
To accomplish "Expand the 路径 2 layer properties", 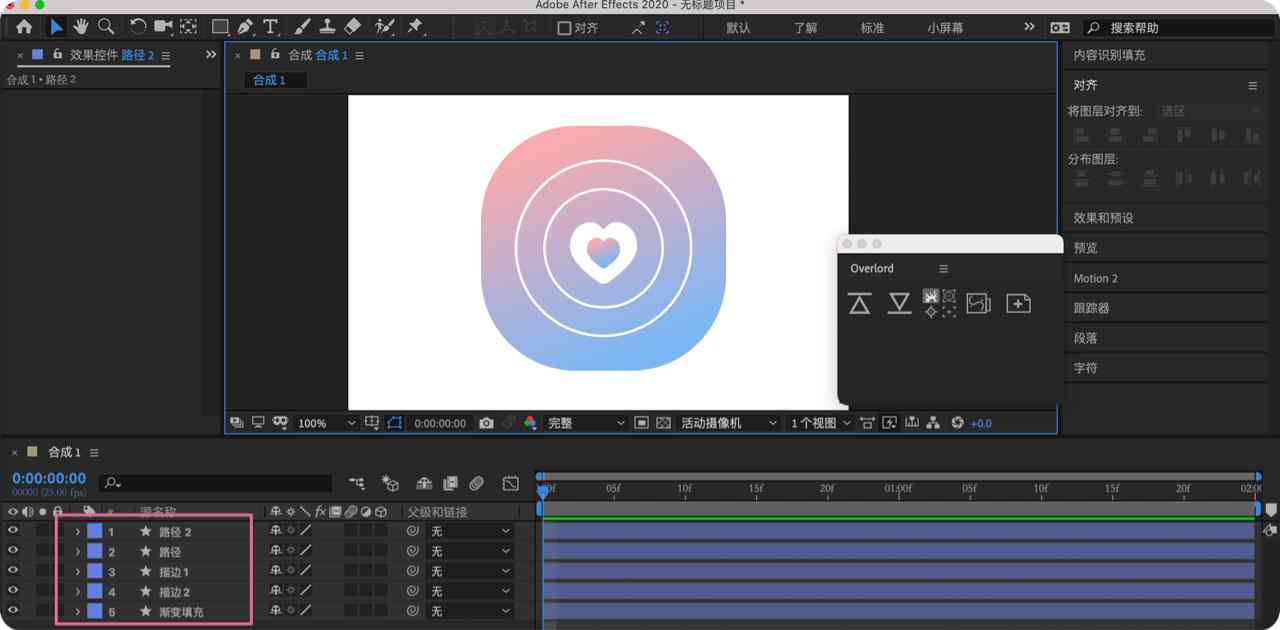I will 77,531.
